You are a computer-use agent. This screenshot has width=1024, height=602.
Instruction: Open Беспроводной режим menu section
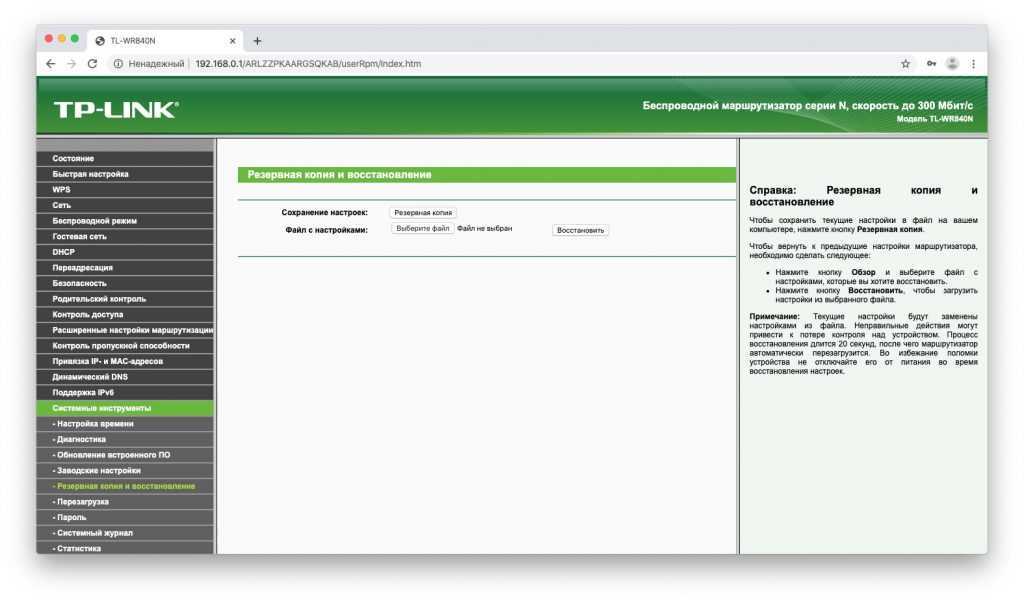(x=95, y=220)
